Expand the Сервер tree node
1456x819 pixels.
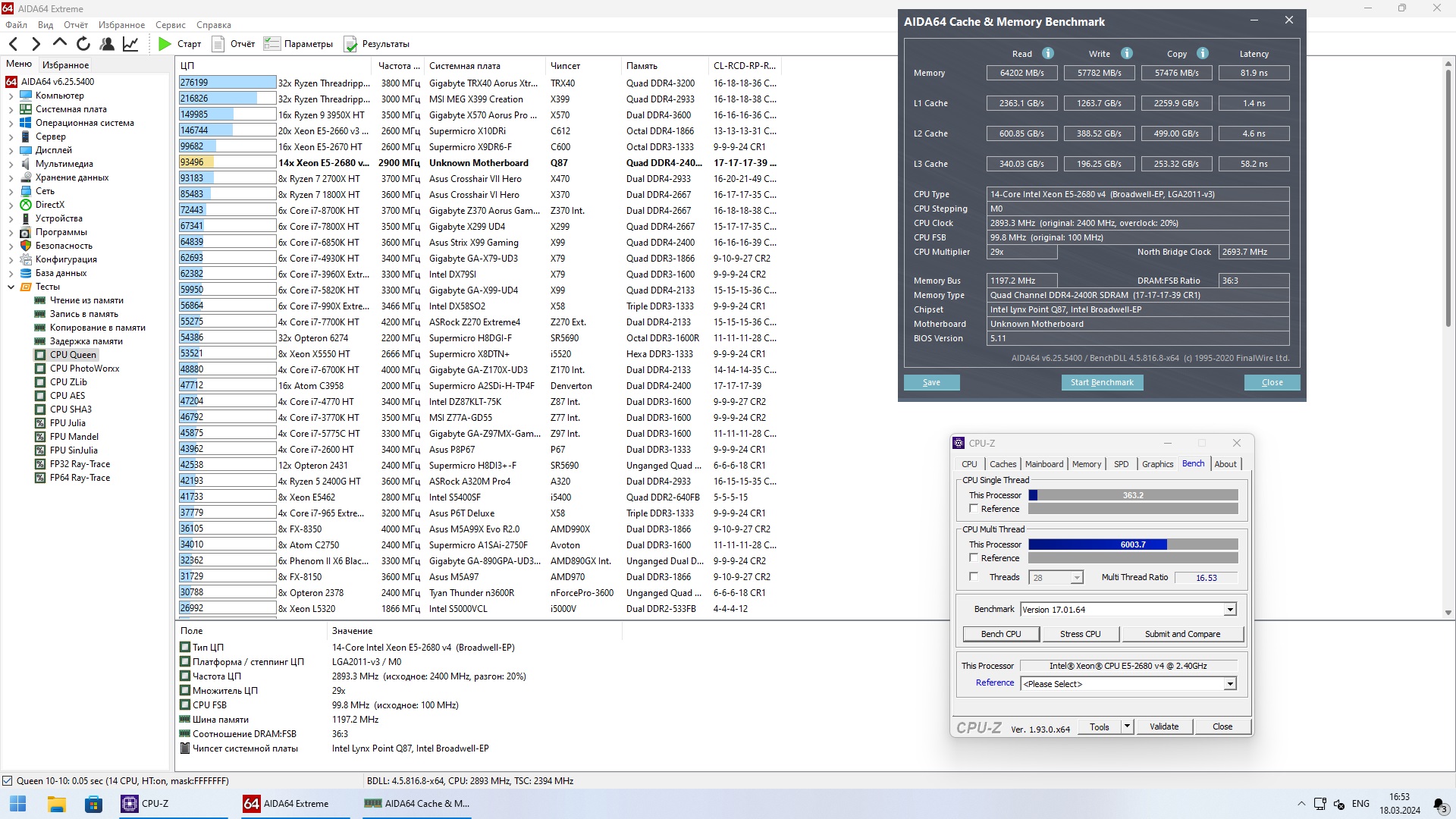[x=11, y=136]
